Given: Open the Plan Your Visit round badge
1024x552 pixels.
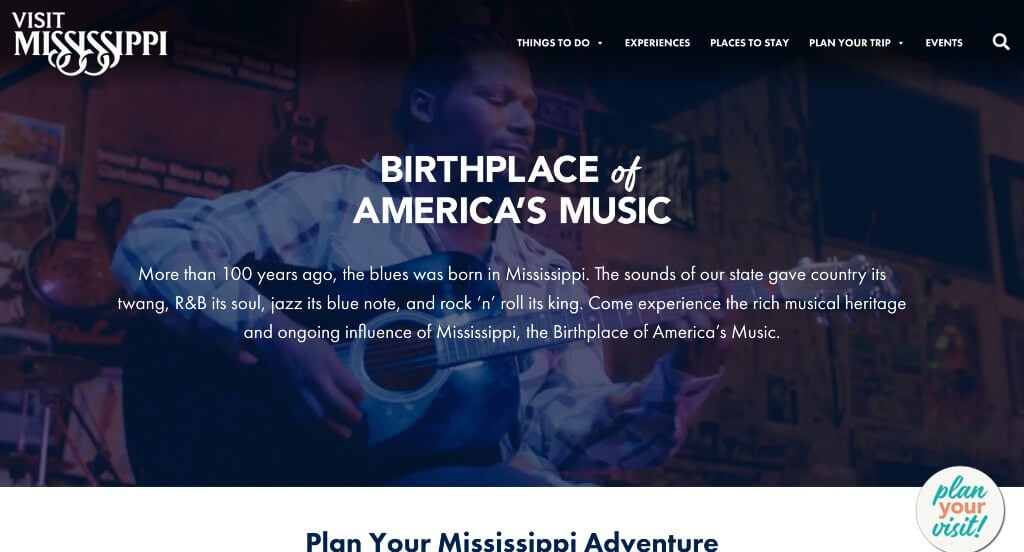Looking at the screenshot, I should [960, 510].
